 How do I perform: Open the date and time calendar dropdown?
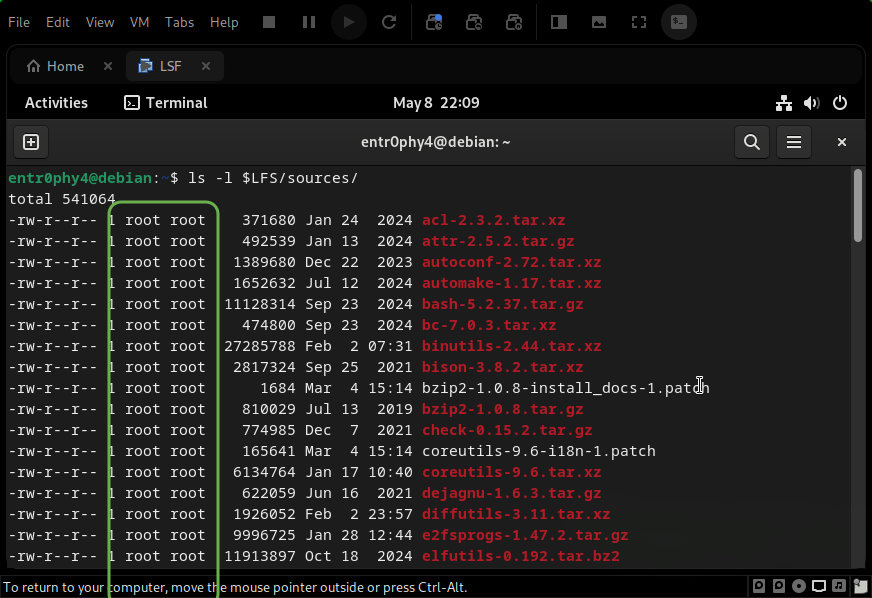tap(436, 103)
